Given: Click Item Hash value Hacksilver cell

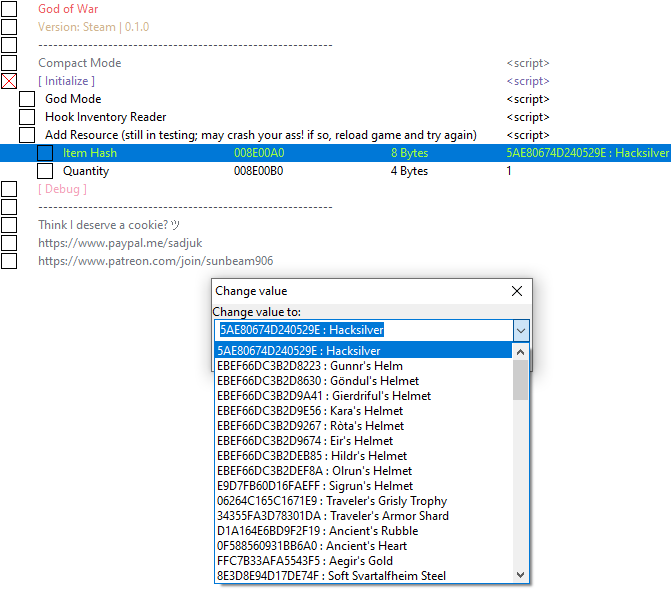Looking at the screenshot, I should (x=588, y=153).
